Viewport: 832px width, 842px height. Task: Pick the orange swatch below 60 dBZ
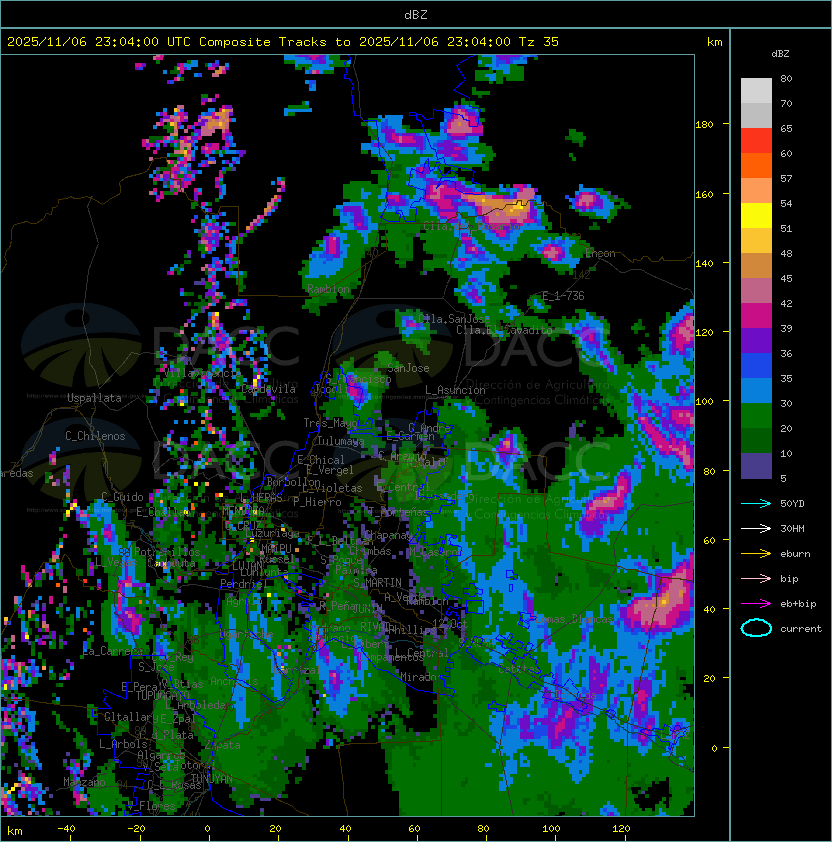point(756,166)
